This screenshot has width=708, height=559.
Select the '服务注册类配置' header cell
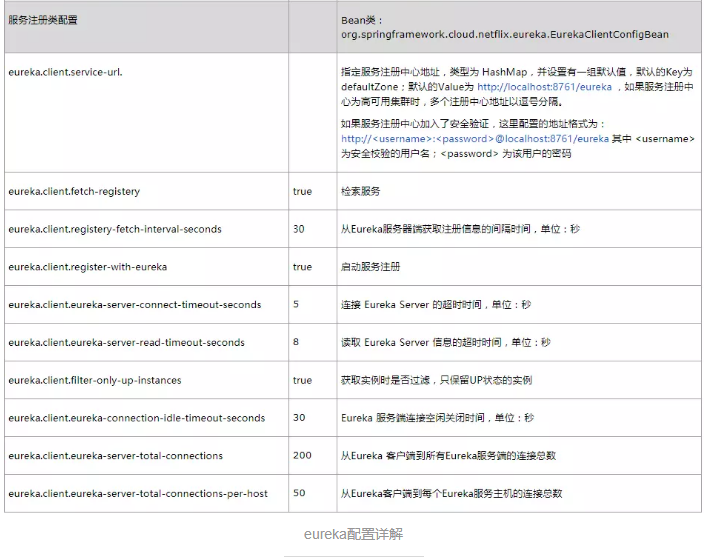point(42,20)
